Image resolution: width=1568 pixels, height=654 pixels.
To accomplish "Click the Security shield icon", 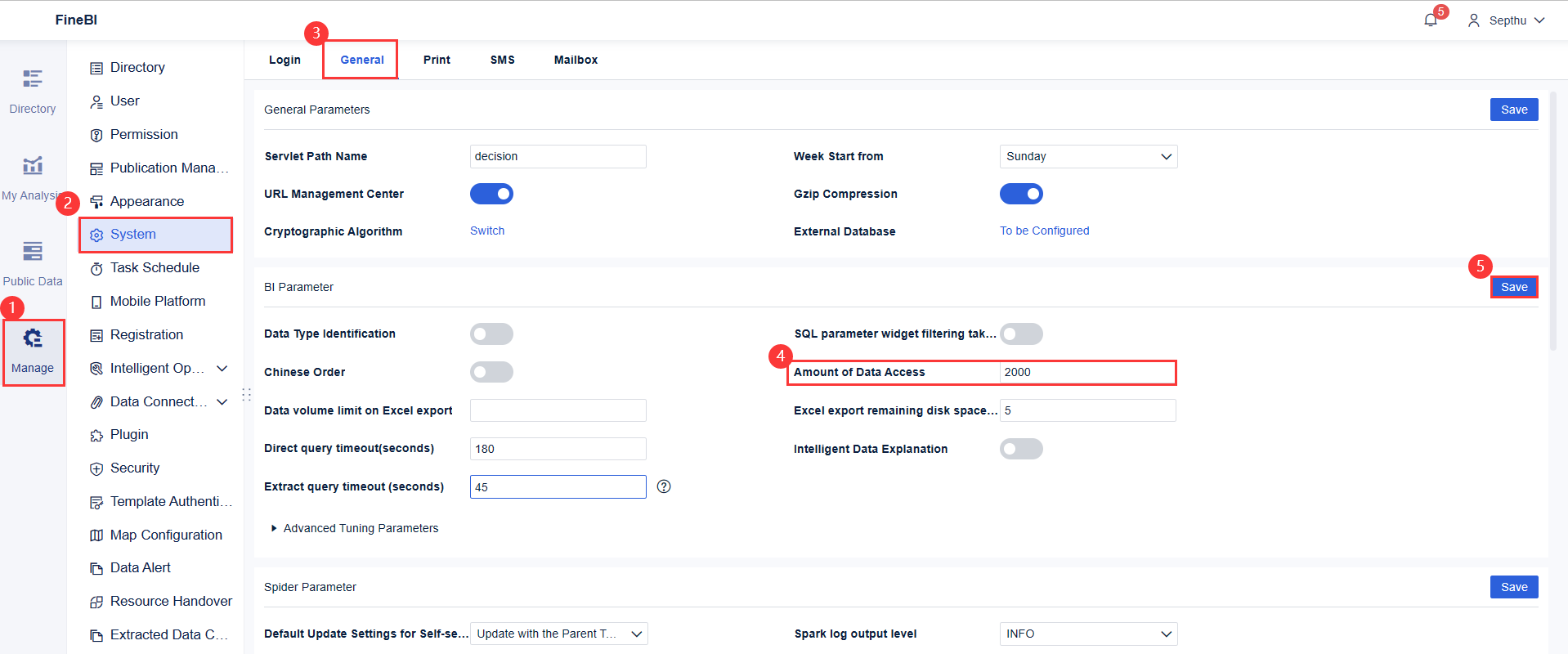I will tap(96, 468).
